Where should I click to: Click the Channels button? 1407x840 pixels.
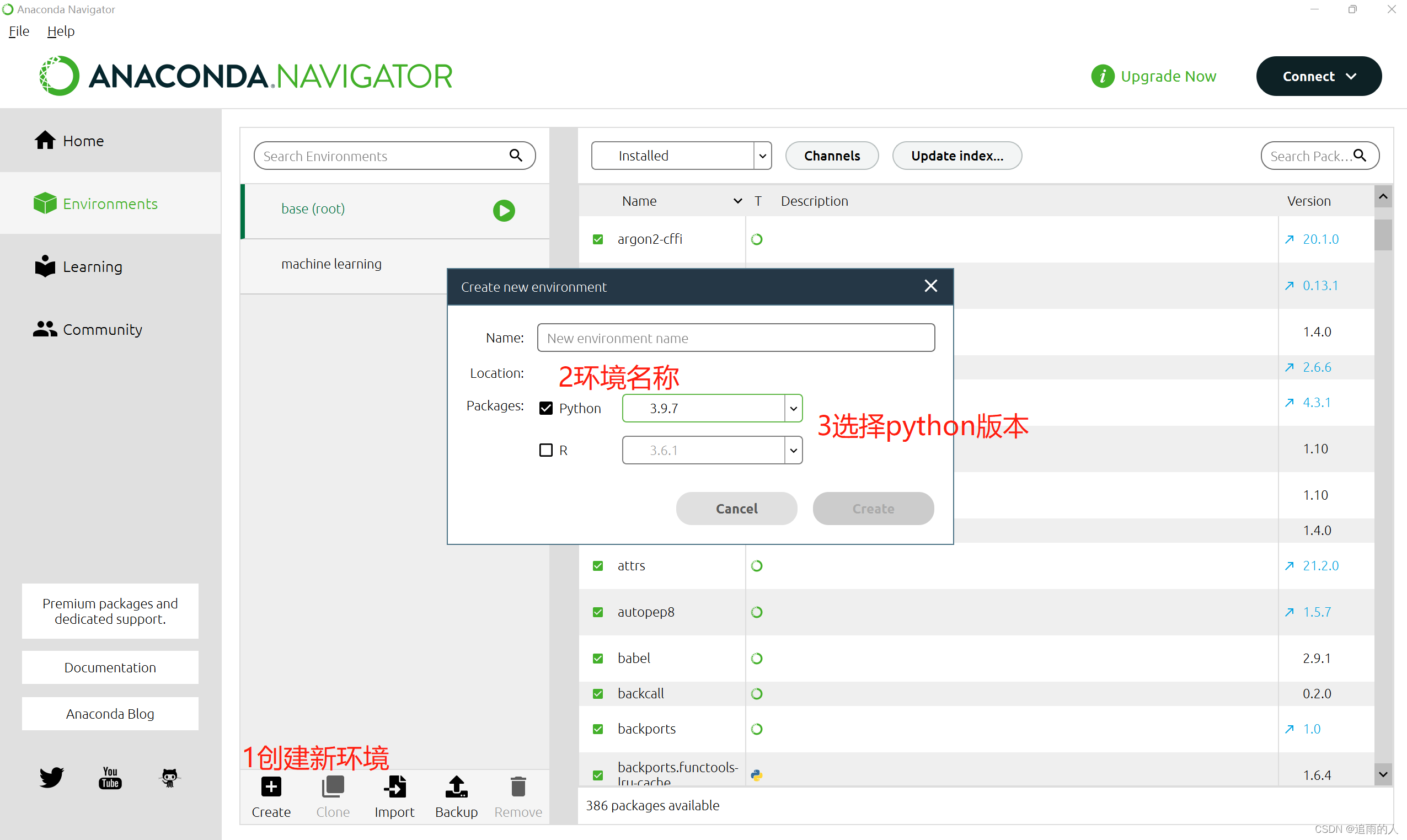point(831,156)
